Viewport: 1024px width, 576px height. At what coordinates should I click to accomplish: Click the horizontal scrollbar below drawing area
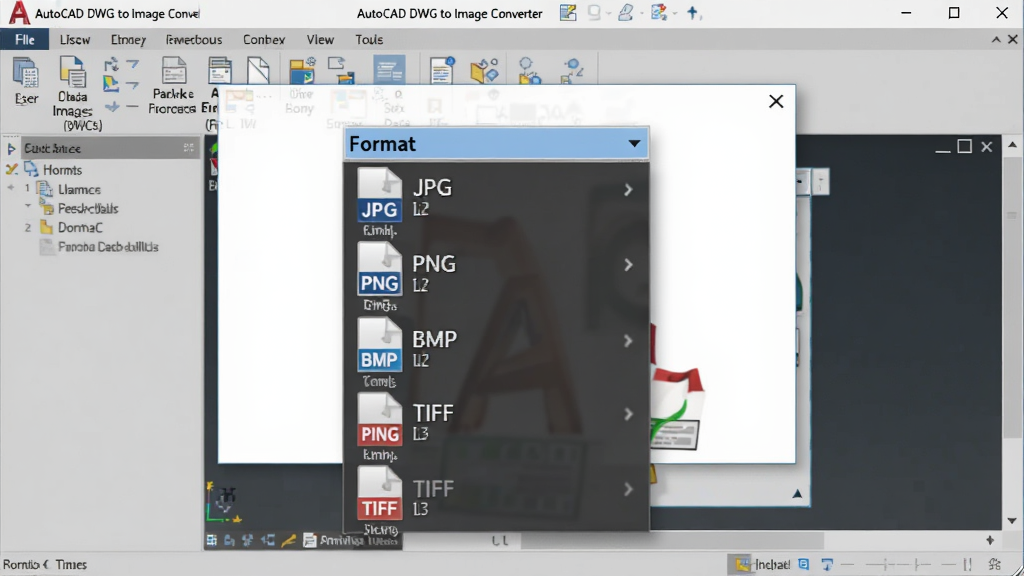point(673,541)
